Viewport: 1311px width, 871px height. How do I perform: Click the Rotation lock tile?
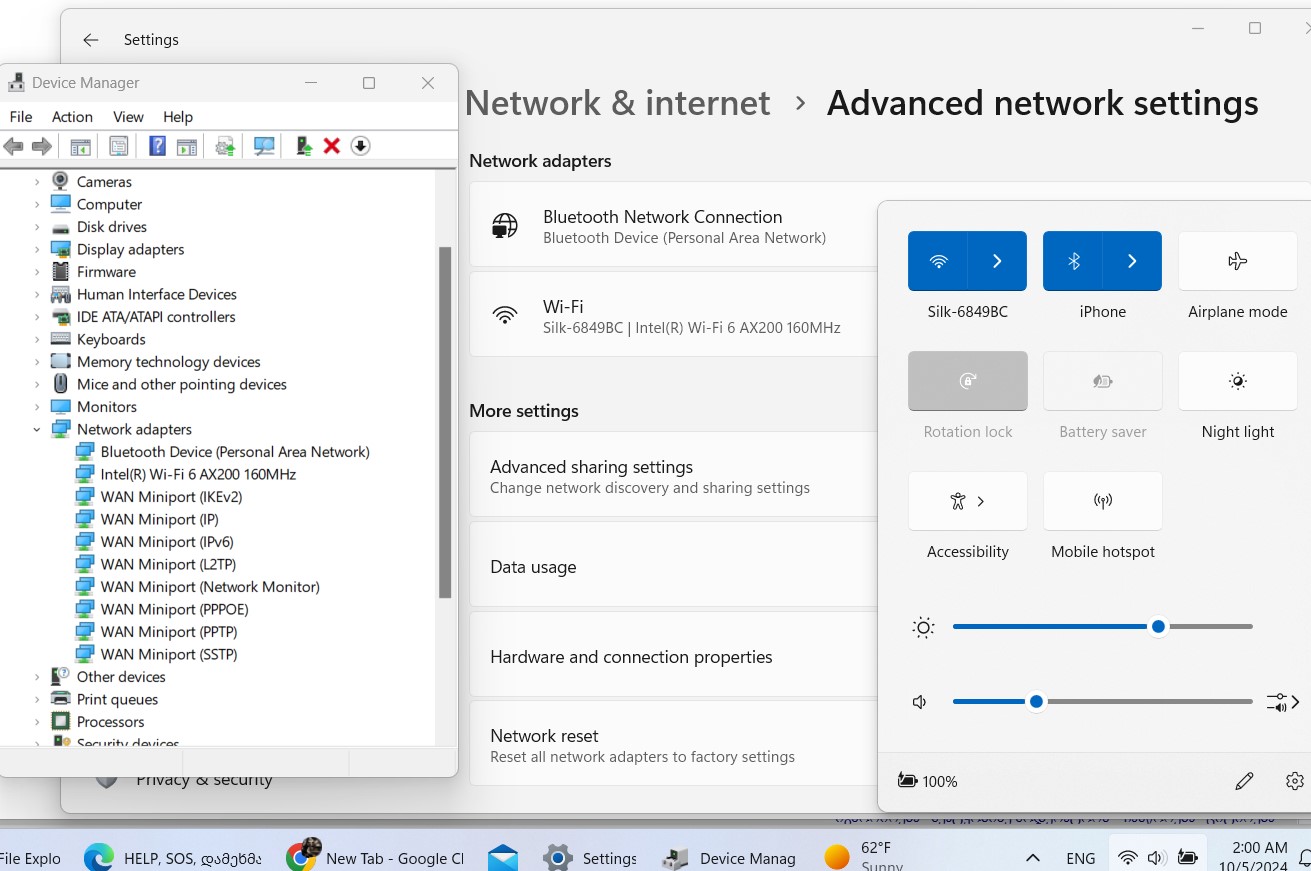coord(968,381)
